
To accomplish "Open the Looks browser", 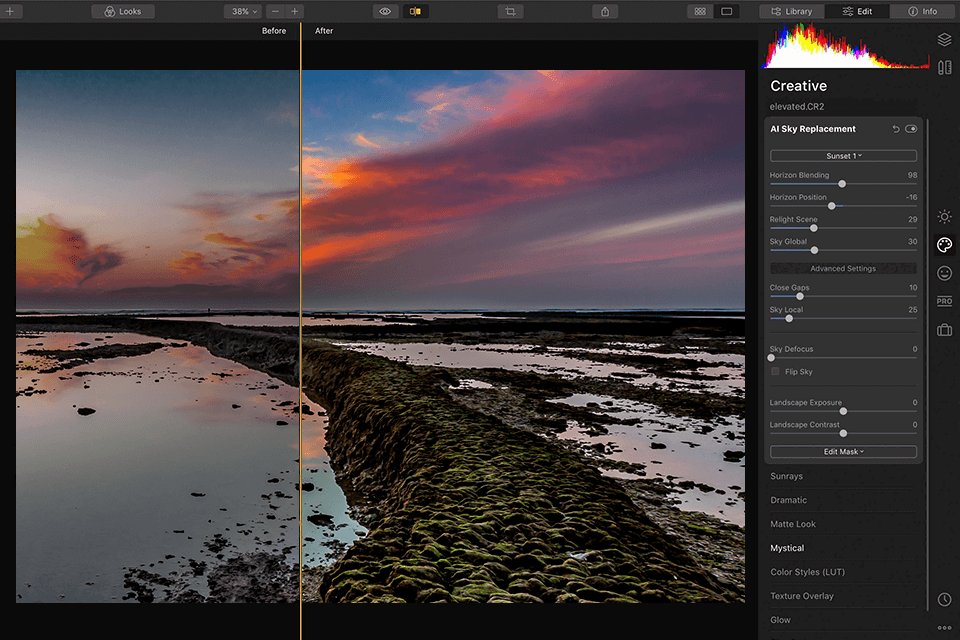I will tap(122, 11).
